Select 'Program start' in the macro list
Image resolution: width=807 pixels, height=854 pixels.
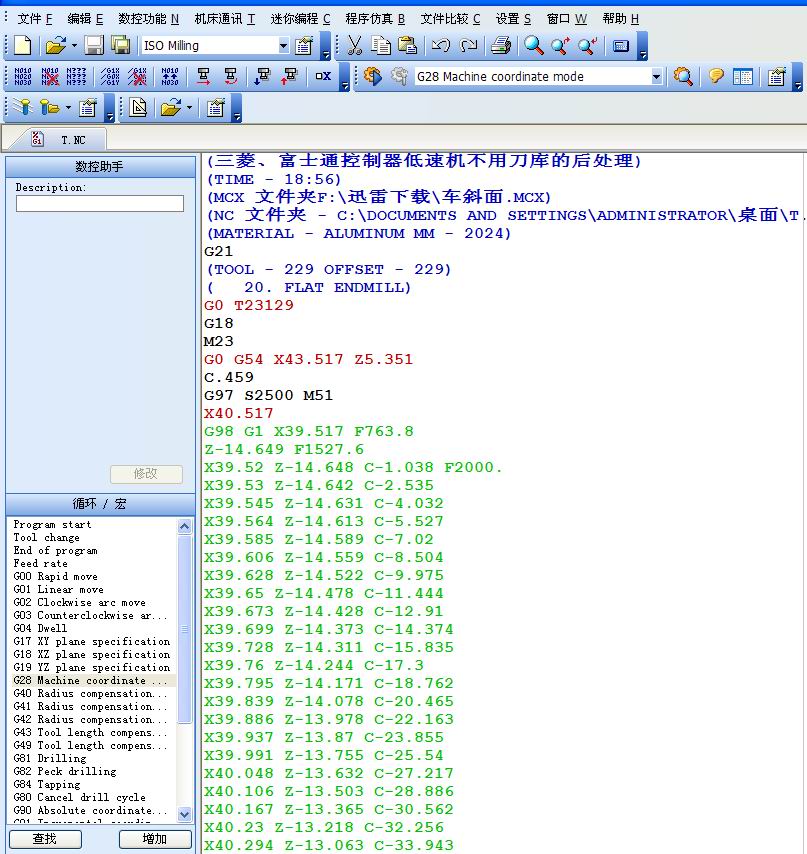(52, 524)
